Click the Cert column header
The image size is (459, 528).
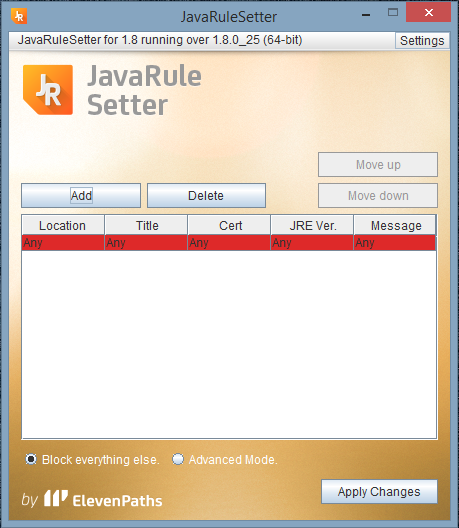229,225
